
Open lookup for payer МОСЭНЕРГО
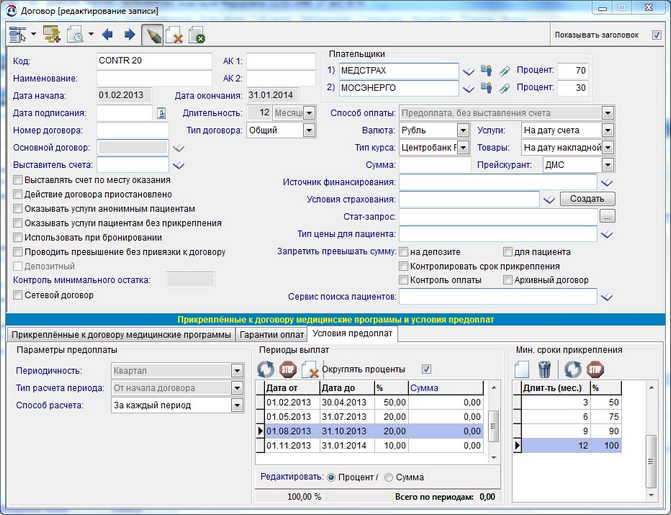tap(469, 89)
